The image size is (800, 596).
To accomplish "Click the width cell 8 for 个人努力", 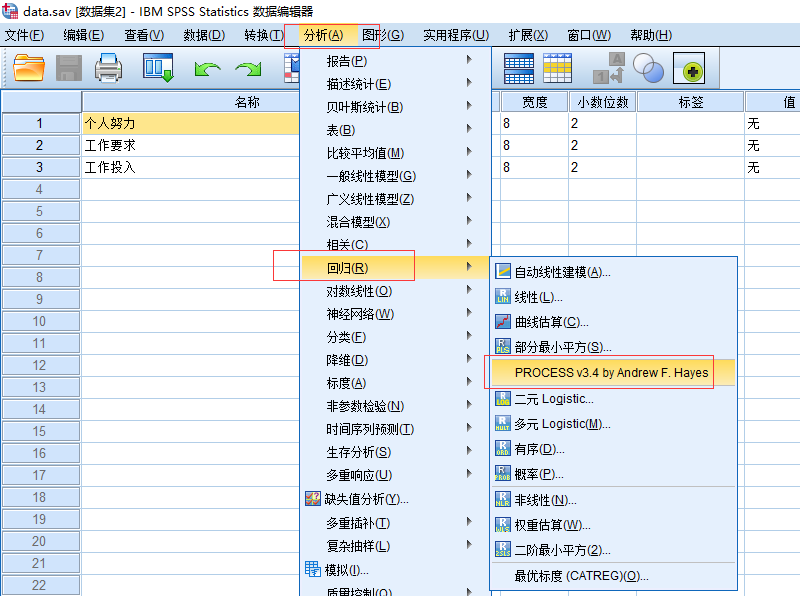I will pyautogui.click(x=534, y=123).
